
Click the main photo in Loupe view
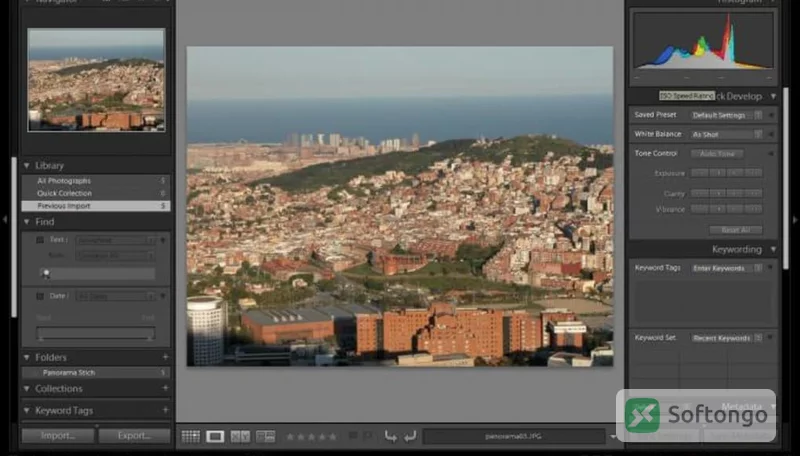(400, 206)
